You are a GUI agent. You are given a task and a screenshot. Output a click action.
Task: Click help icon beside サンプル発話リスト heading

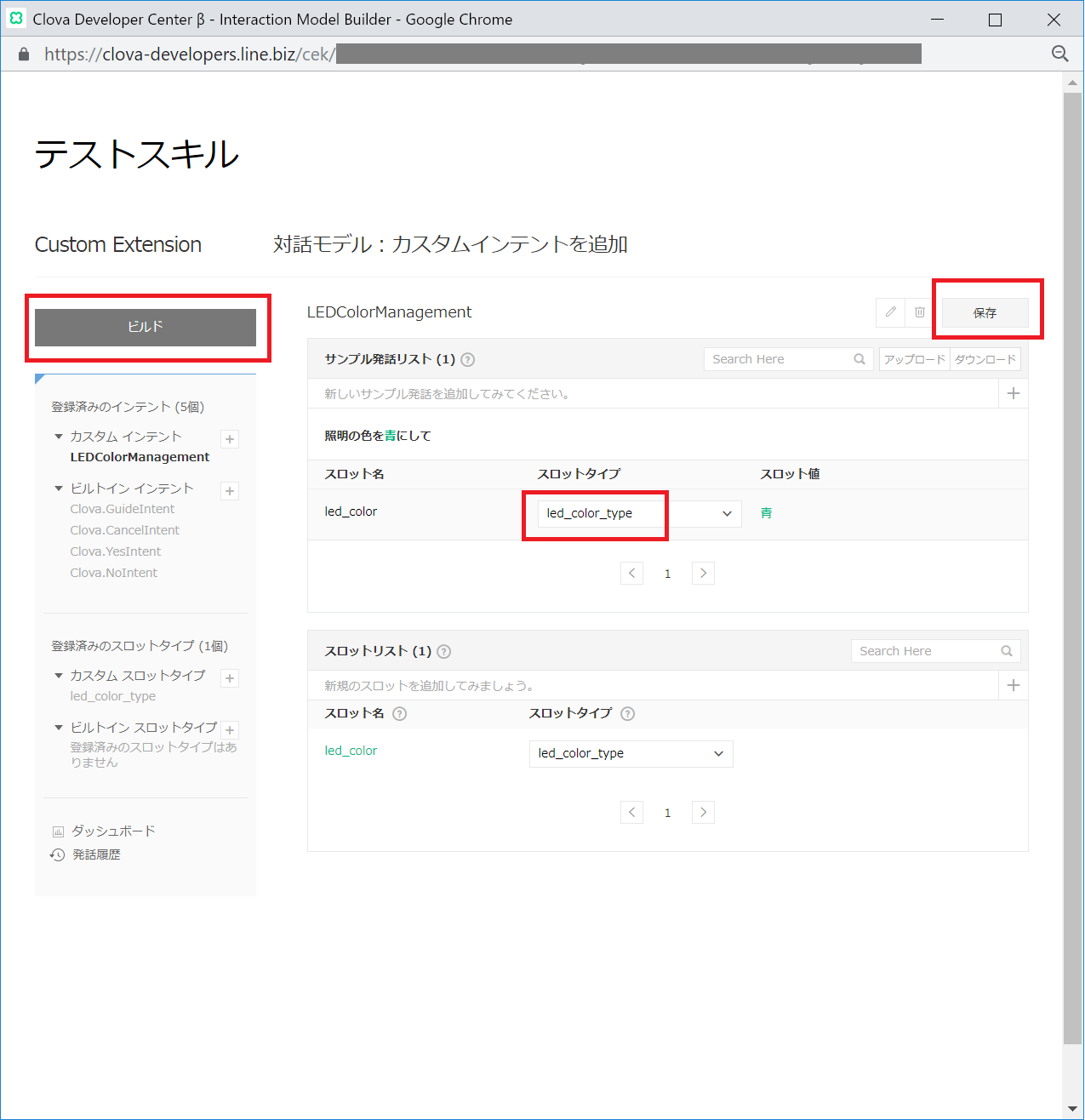coord(467,360)
